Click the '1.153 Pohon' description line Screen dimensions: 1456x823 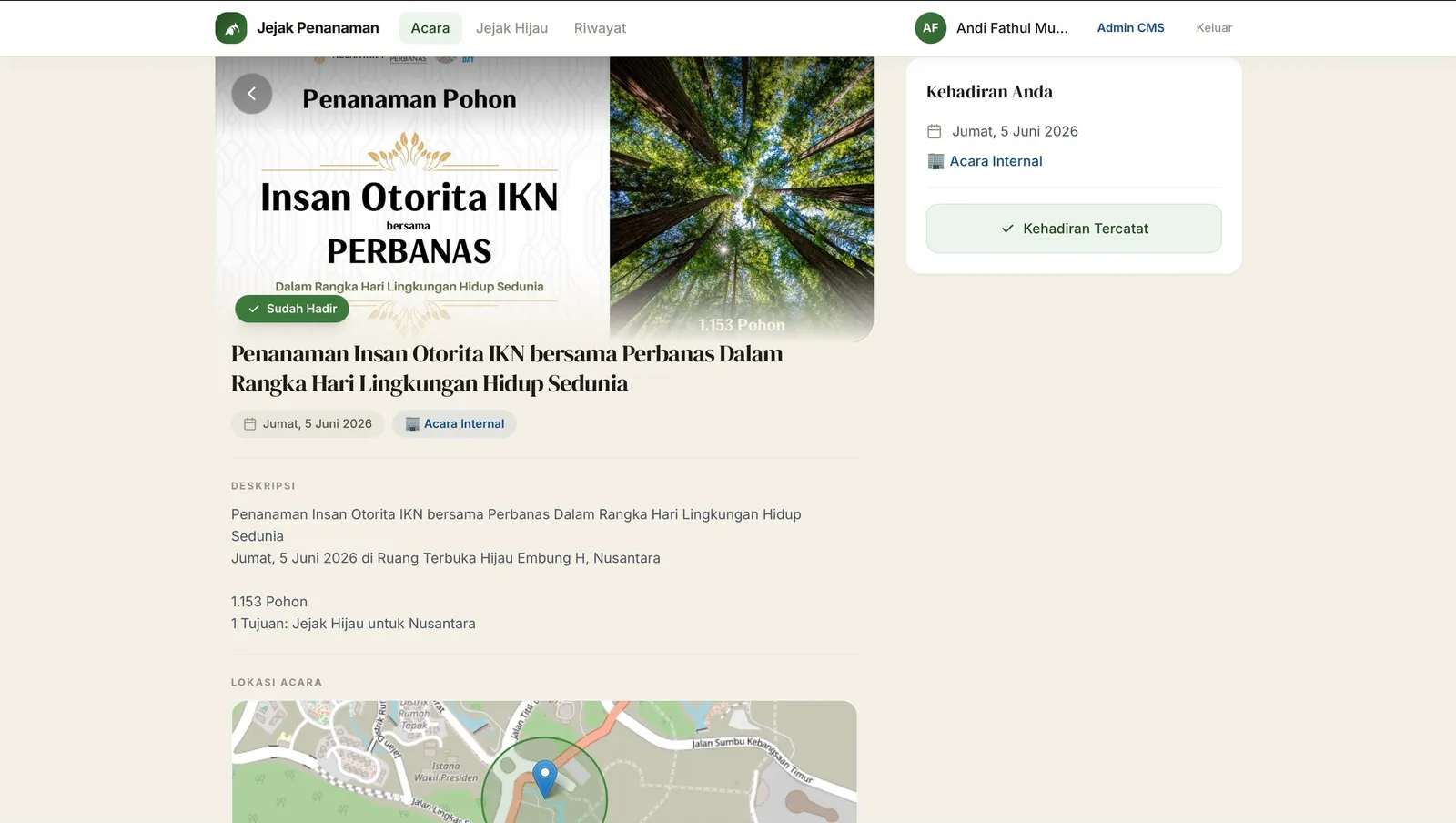[269, 602]
